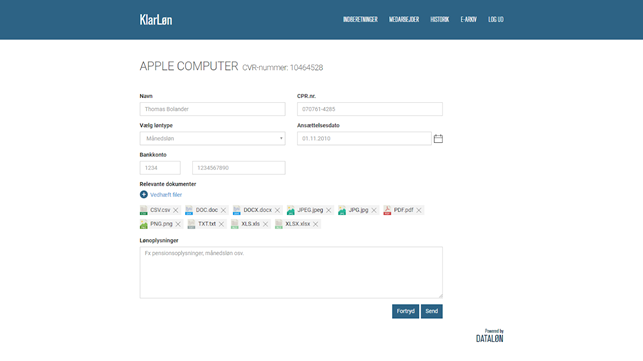Click the JPG.jpg image icon
This screenshot has width=643, height=361.
click(342, 210)
